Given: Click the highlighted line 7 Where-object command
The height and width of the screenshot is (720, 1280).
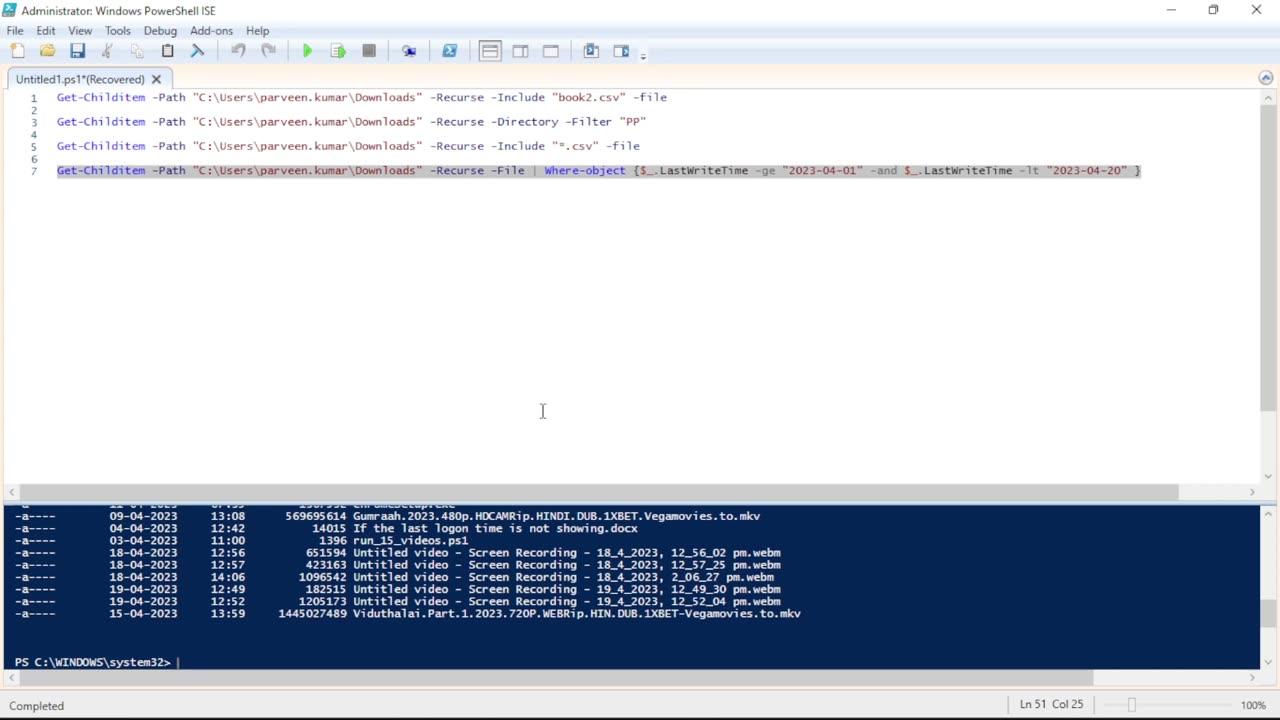Looking at the screenshot, I should coord(598,171).
